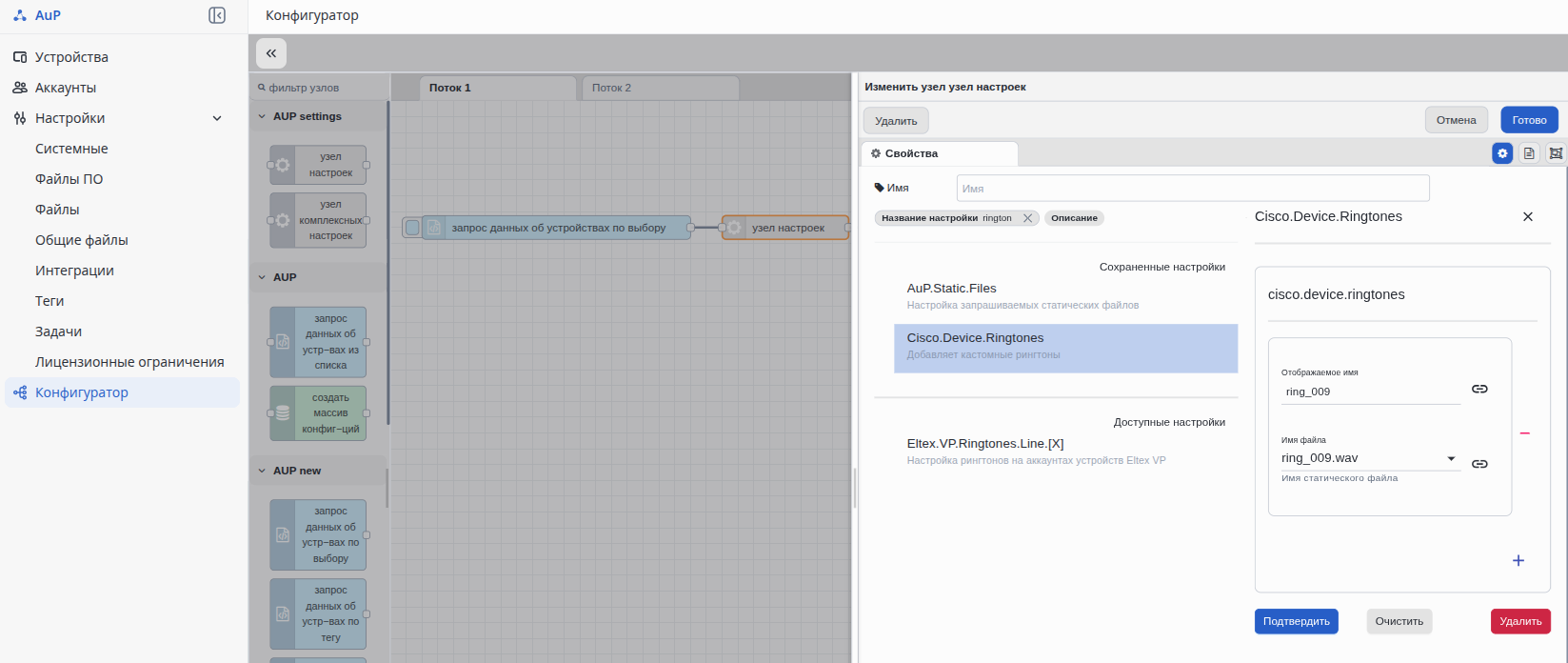Select запрос данных из списка palette node
The height and width of the screenshot is (663, 1568).
coord(318,342)
